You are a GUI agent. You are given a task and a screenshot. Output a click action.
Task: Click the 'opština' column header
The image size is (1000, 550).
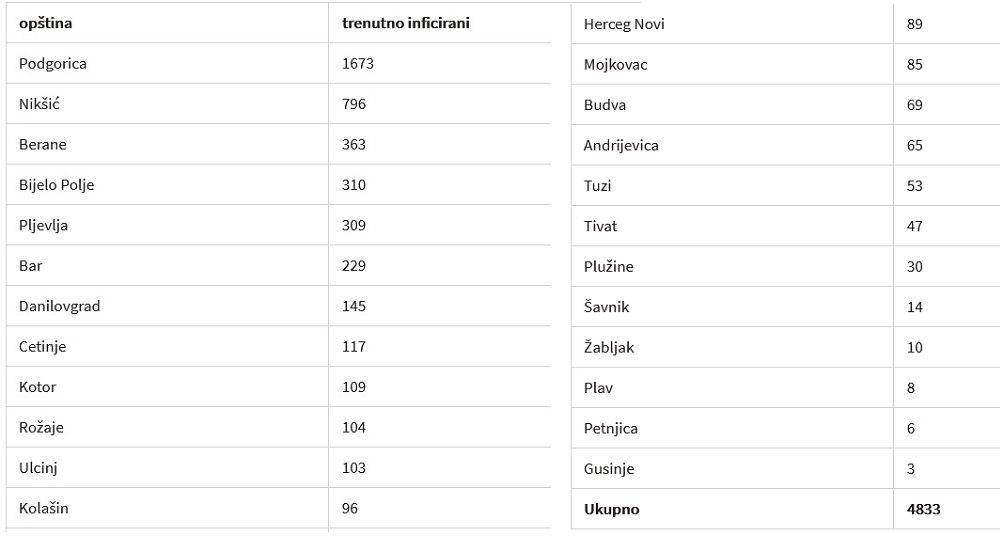[x=45, y=24]
